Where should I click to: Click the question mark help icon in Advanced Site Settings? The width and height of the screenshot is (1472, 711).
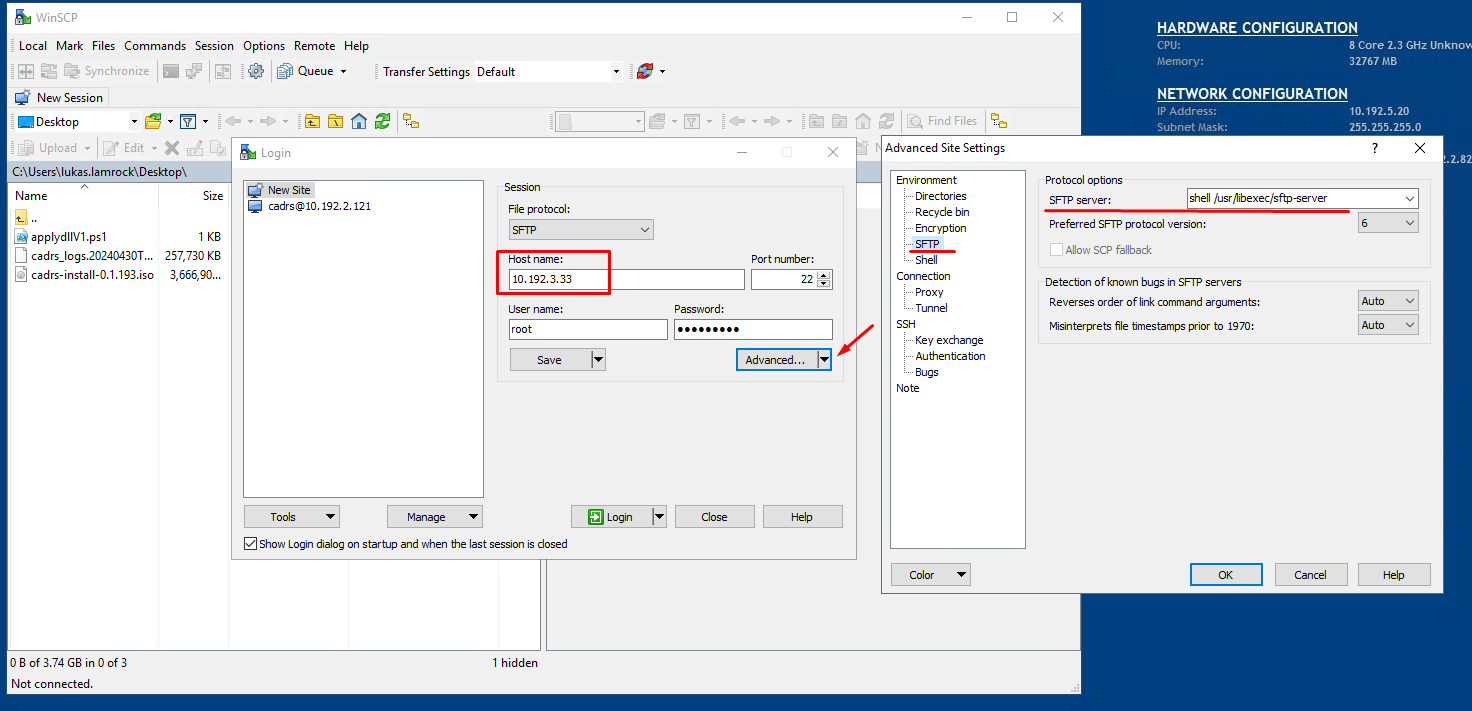(1374, 148)
